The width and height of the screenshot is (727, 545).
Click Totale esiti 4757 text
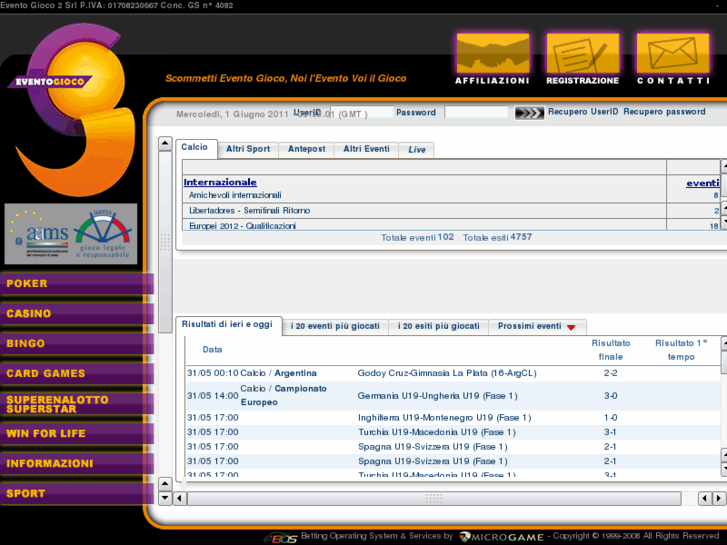[x=497, y=237]
